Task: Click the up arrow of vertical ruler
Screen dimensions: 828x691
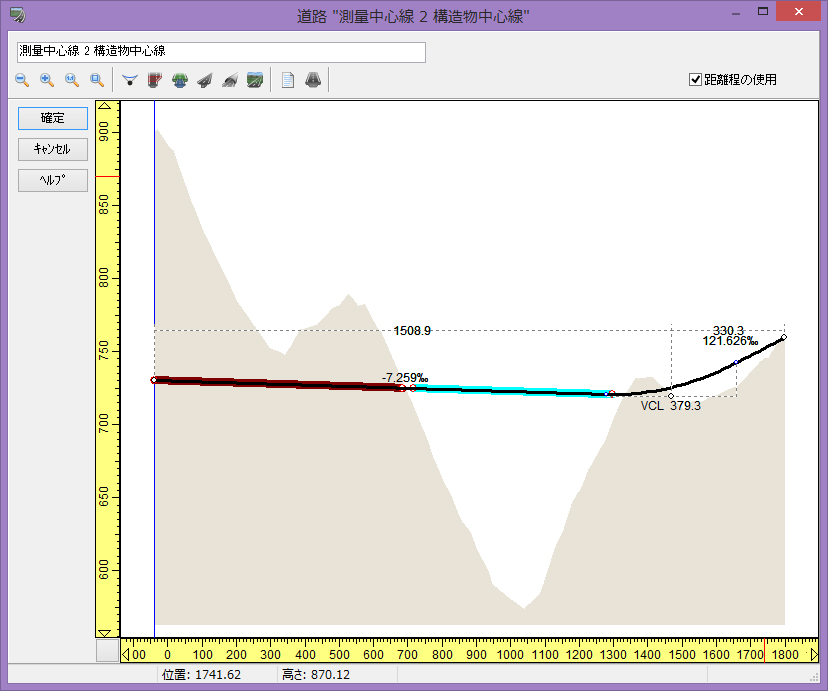Action: pos(105,106)
